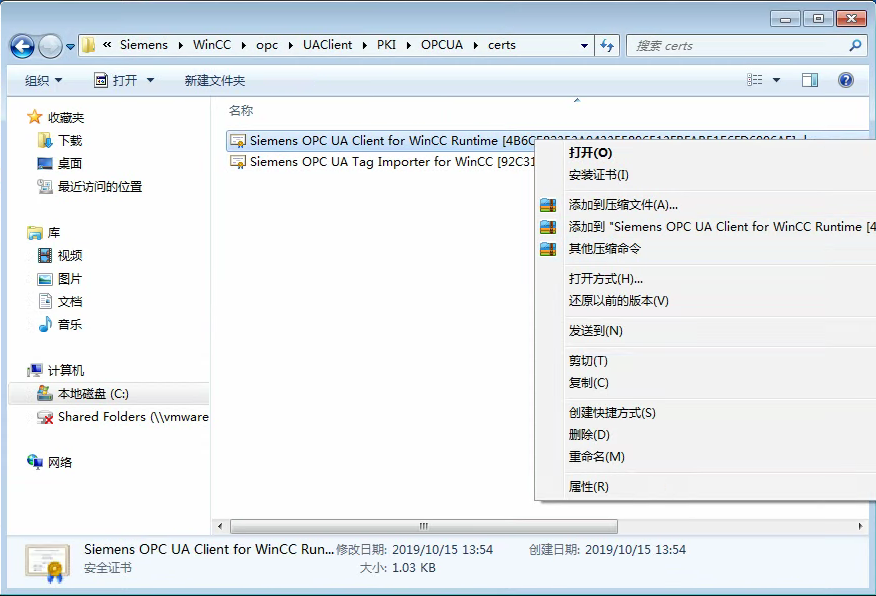Click the Back navigation arrow button
Viewport: 876px width, 596px height.
(23, 46)
